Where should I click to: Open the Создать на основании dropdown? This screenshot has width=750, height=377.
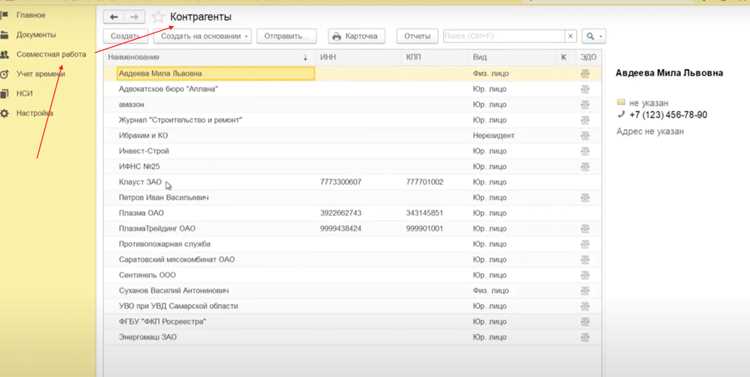point(203,36)
